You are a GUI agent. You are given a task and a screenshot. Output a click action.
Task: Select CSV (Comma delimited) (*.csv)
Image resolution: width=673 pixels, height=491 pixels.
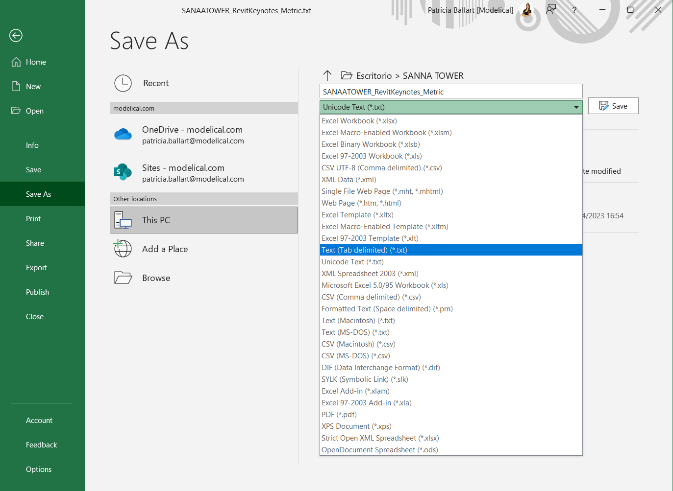[451, 297]
